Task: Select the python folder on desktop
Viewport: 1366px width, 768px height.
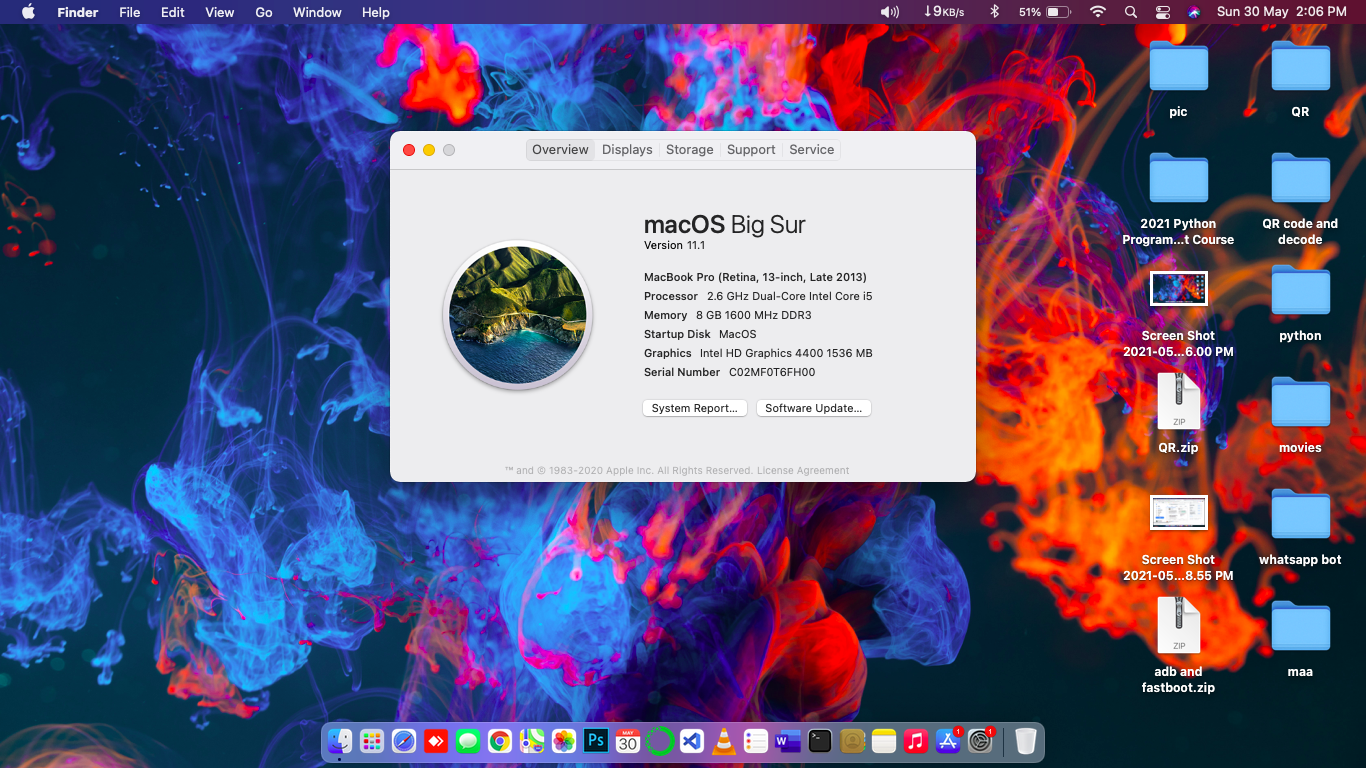Action: [x=1300, y=290]
